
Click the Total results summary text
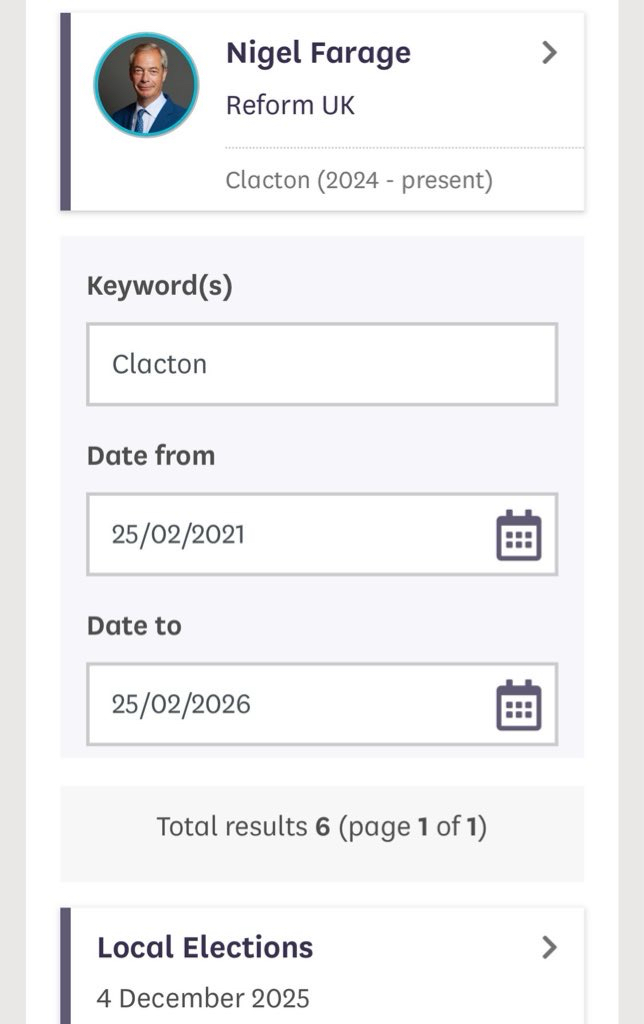(x=232, y=827)
